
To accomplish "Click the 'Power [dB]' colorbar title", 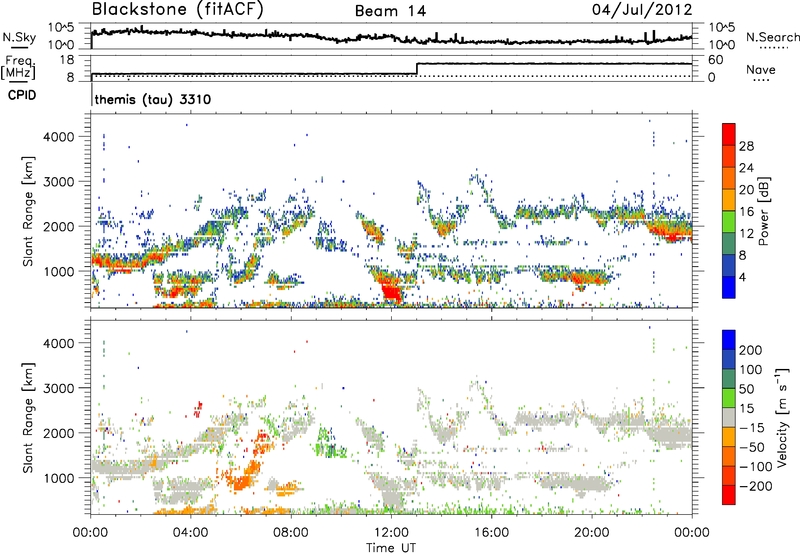I will pyautogui.click(x=763, y=211).
